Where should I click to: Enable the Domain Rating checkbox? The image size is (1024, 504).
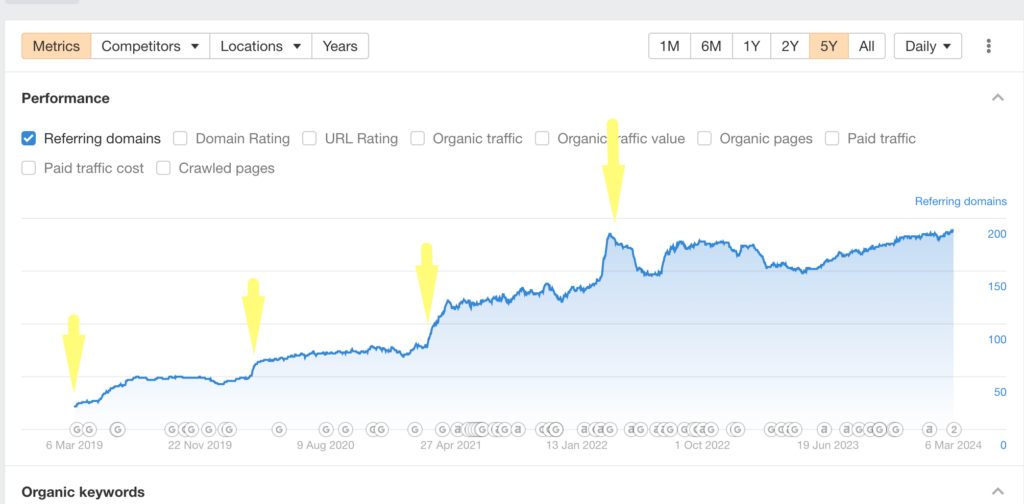(x=181, y=139)
